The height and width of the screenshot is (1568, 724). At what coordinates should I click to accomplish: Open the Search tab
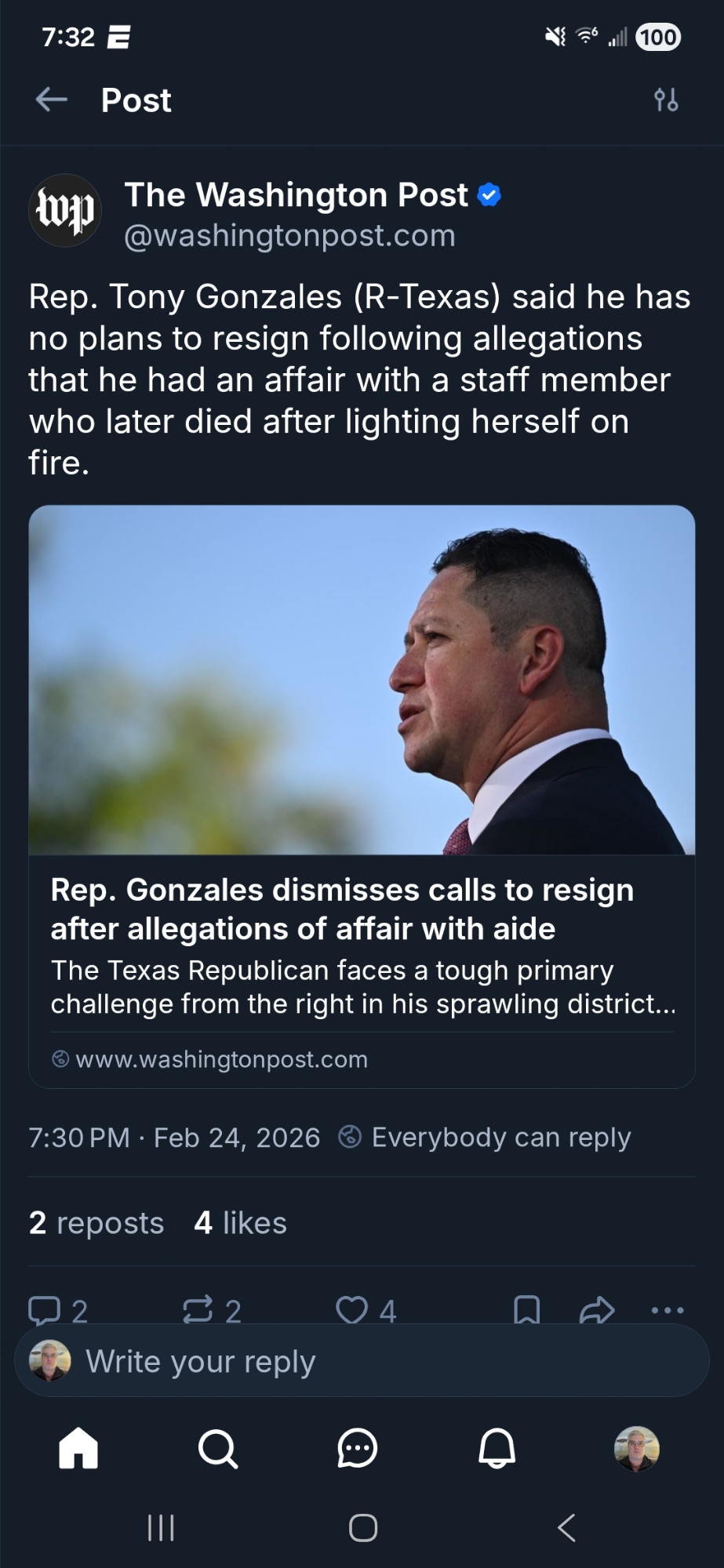pyautogui.click(x=217, y=1447)
